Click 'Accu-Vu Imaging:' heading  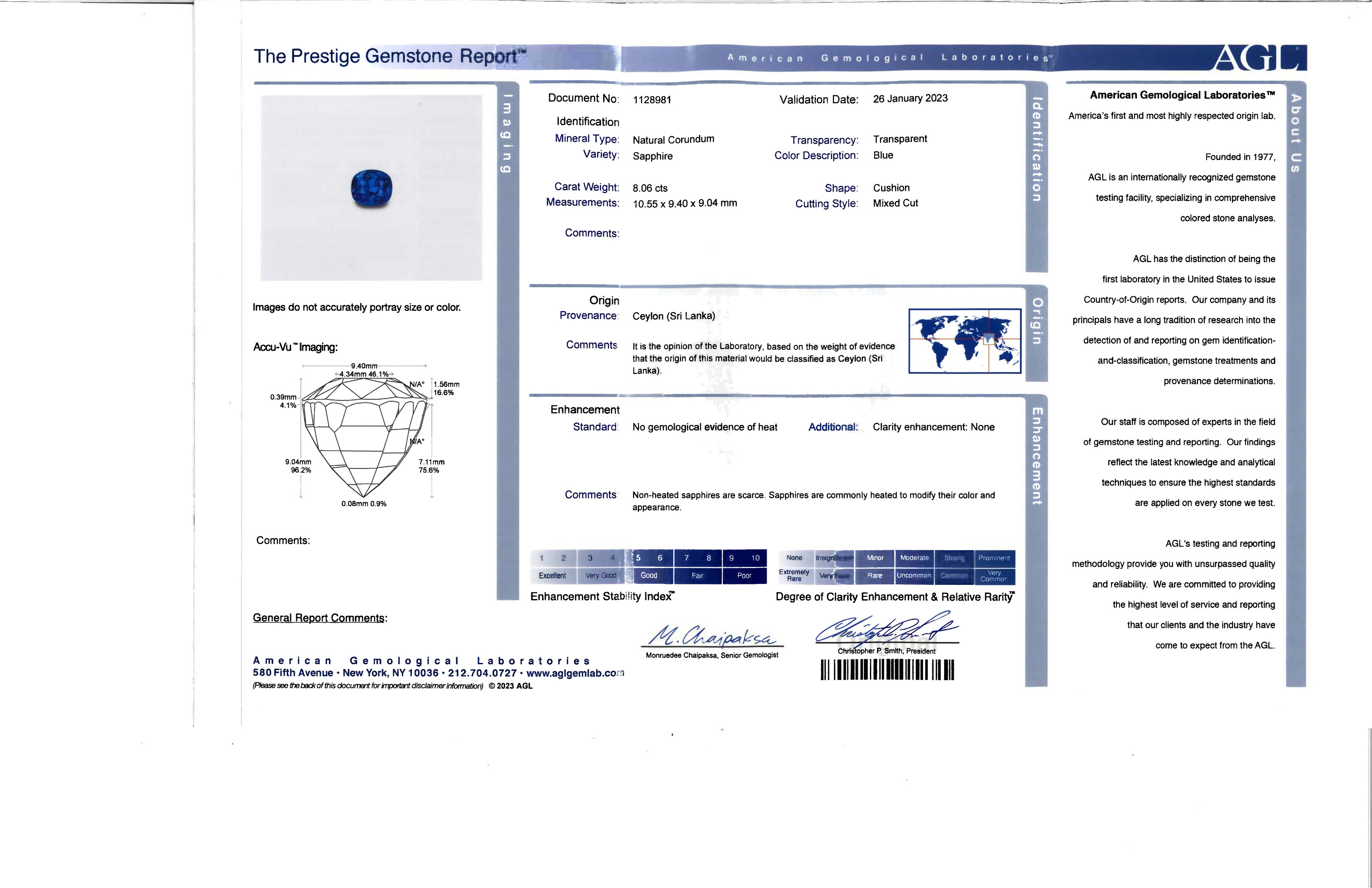296,347
